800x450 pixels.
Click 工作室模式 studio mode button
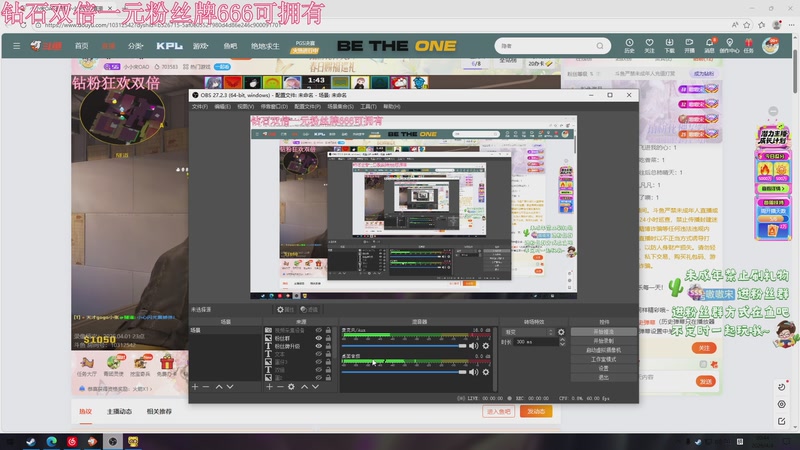tap(604, 359)
